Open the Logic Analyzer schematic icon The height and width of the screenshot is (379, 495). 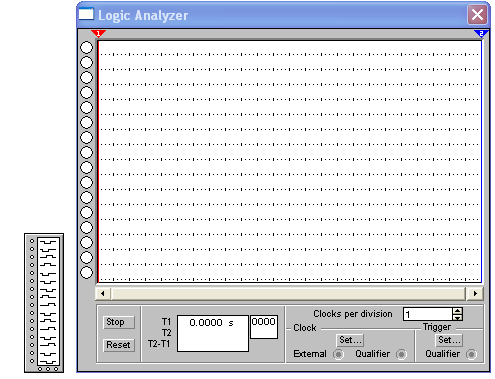point(44,303)
